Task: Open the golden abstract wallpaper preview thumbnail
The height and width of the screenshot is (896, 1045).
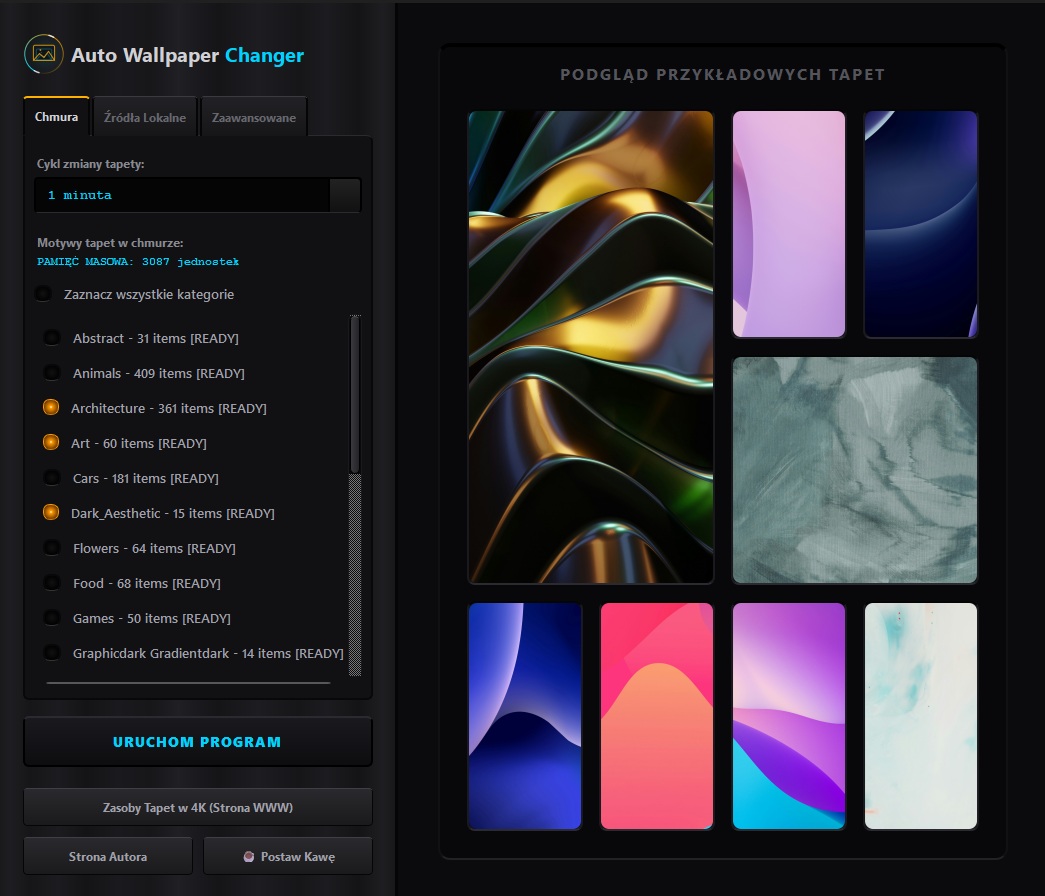Action: click(590, 348)
